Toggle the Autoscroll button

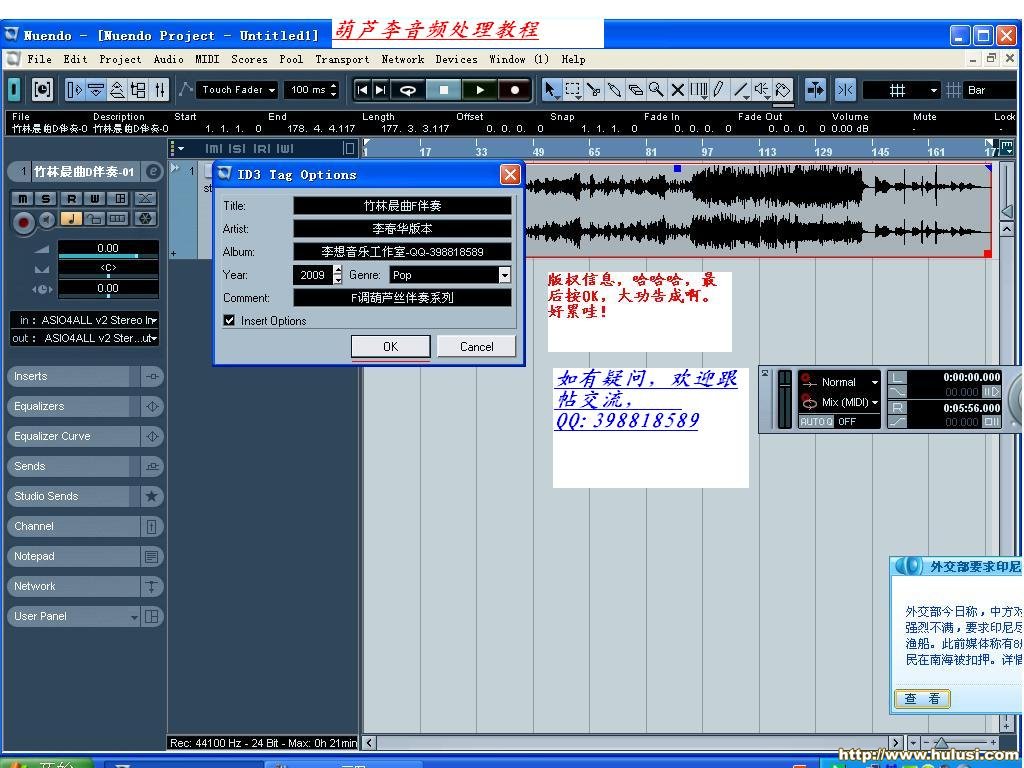point(815,89)
